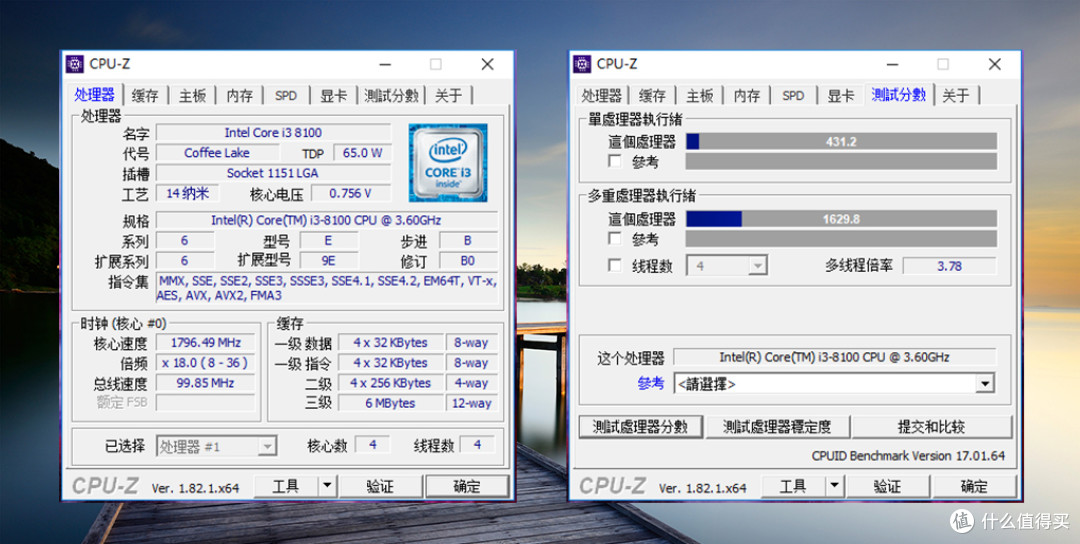Viewport: 1080px width, 544px height.
Task: Click the 核心电压 value 0.756 V
Action: click(351, 193)
